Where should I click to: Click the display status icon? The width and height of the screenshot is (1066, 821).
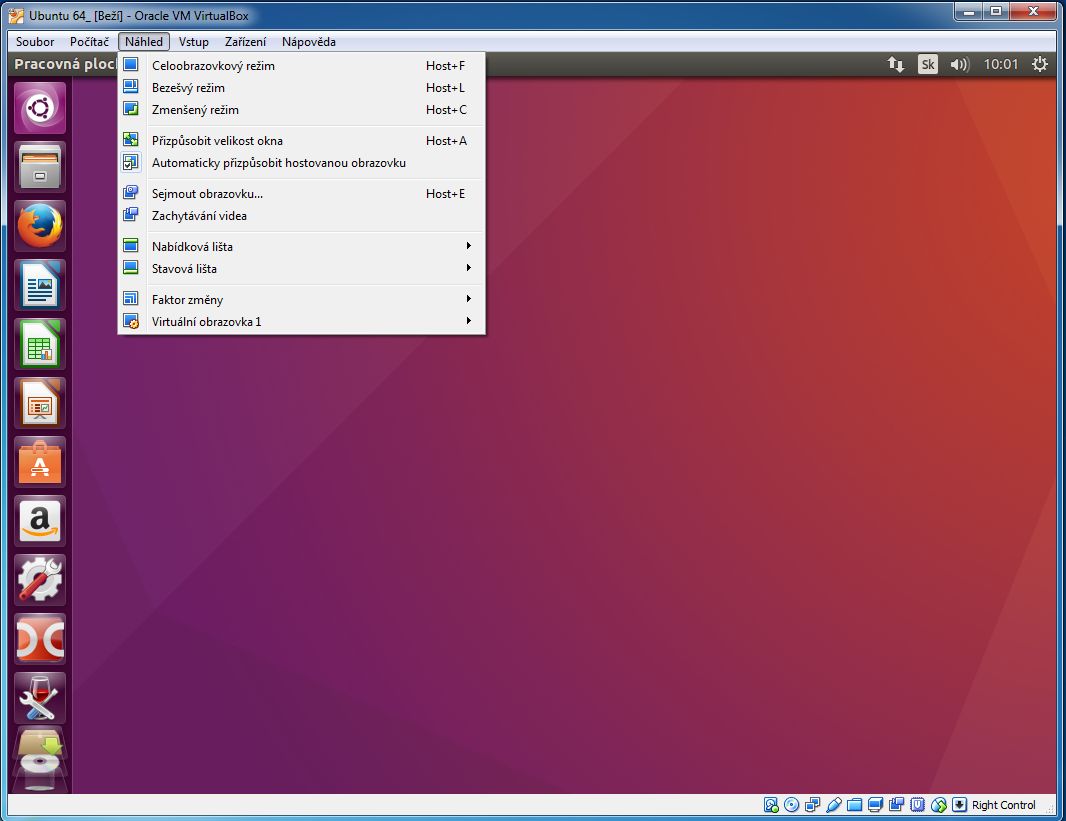pyautogui.click(x=876, y=805)
